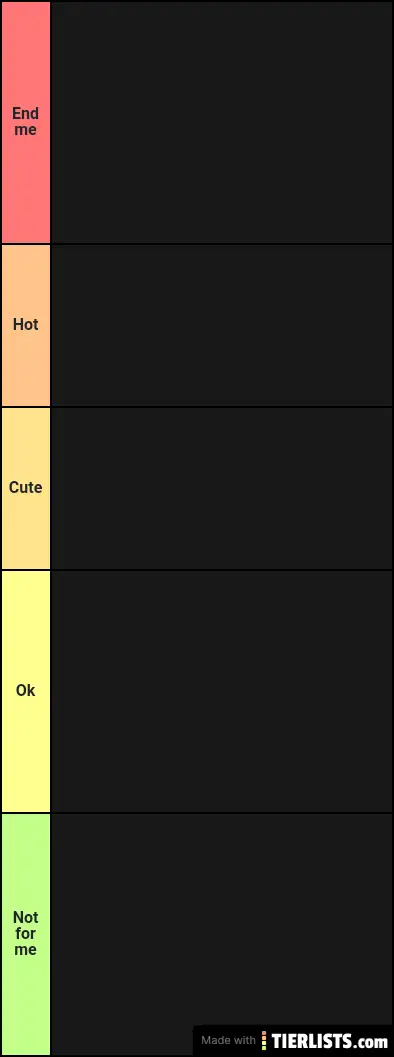
Task: Click the divider between Hot and Cute rows
Action: (x=197, y=406)
